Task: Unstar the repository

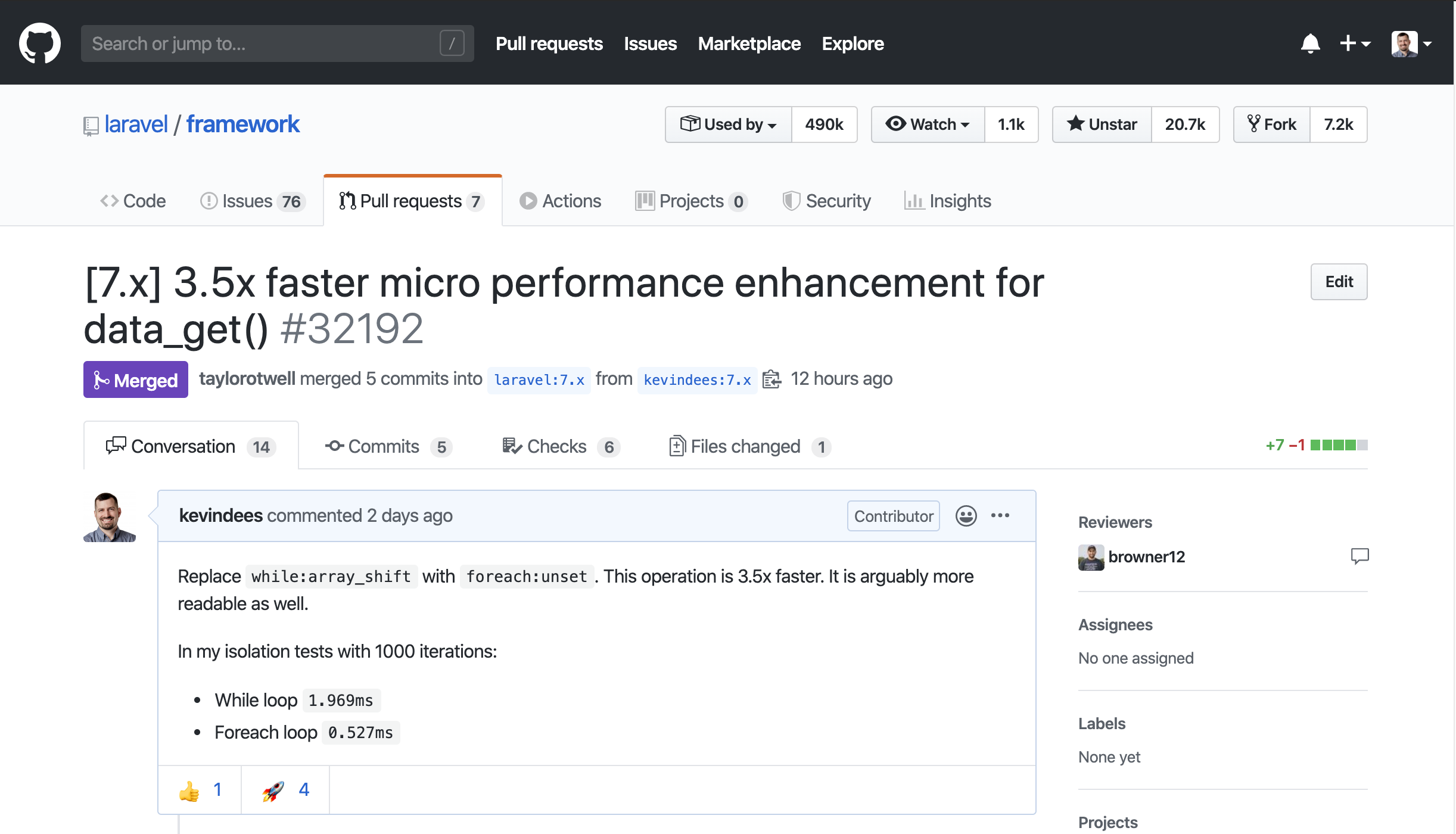Action: pos(1102,124)
